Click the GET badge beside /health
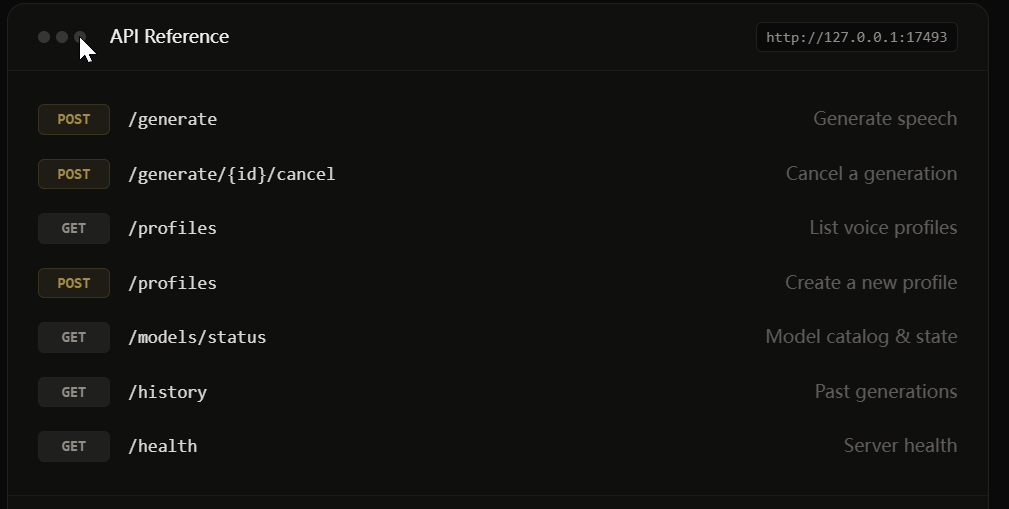The image size is (1009, 509). [x=73, y=446]
